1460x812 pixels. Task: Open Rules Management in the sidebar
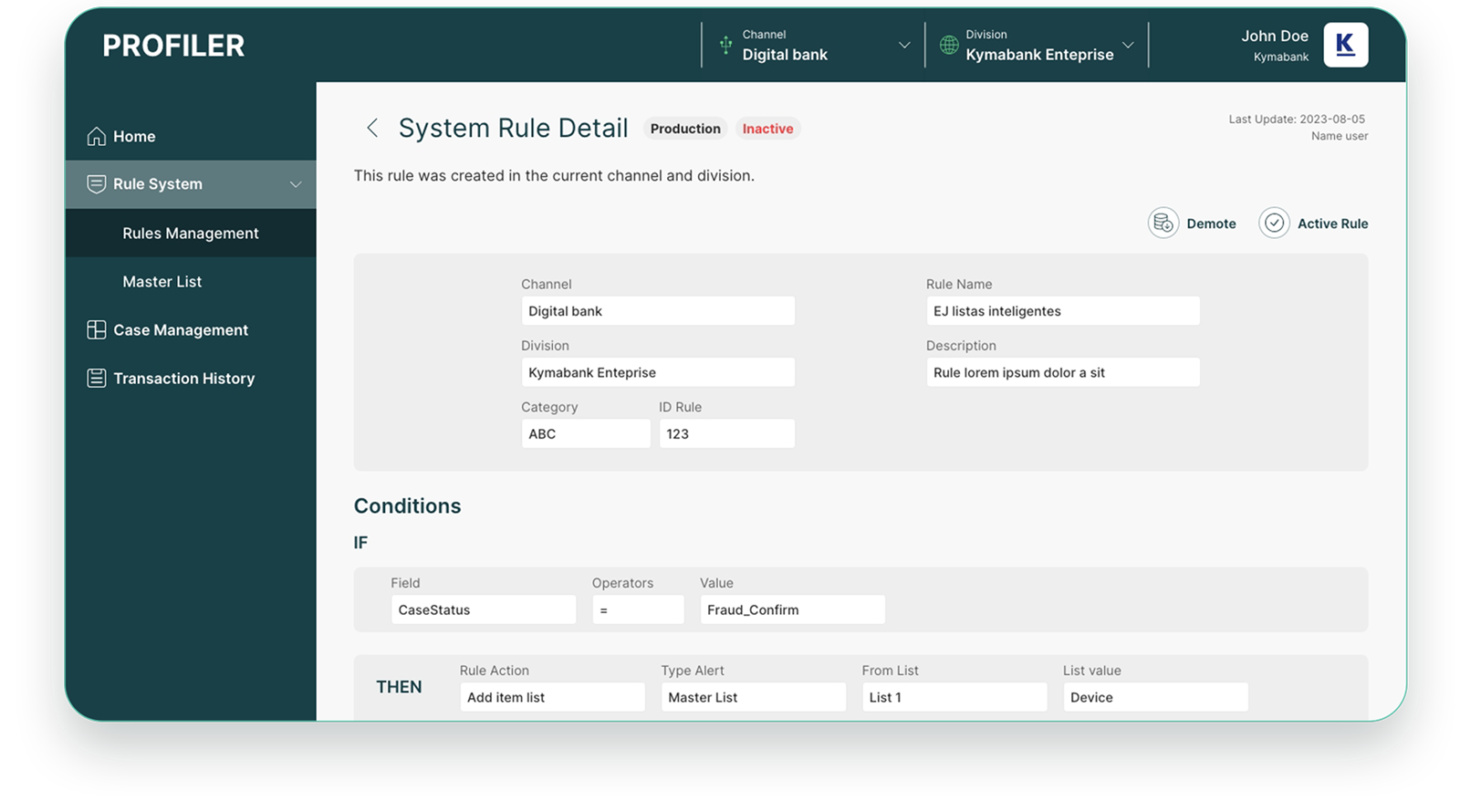[191, 234]
